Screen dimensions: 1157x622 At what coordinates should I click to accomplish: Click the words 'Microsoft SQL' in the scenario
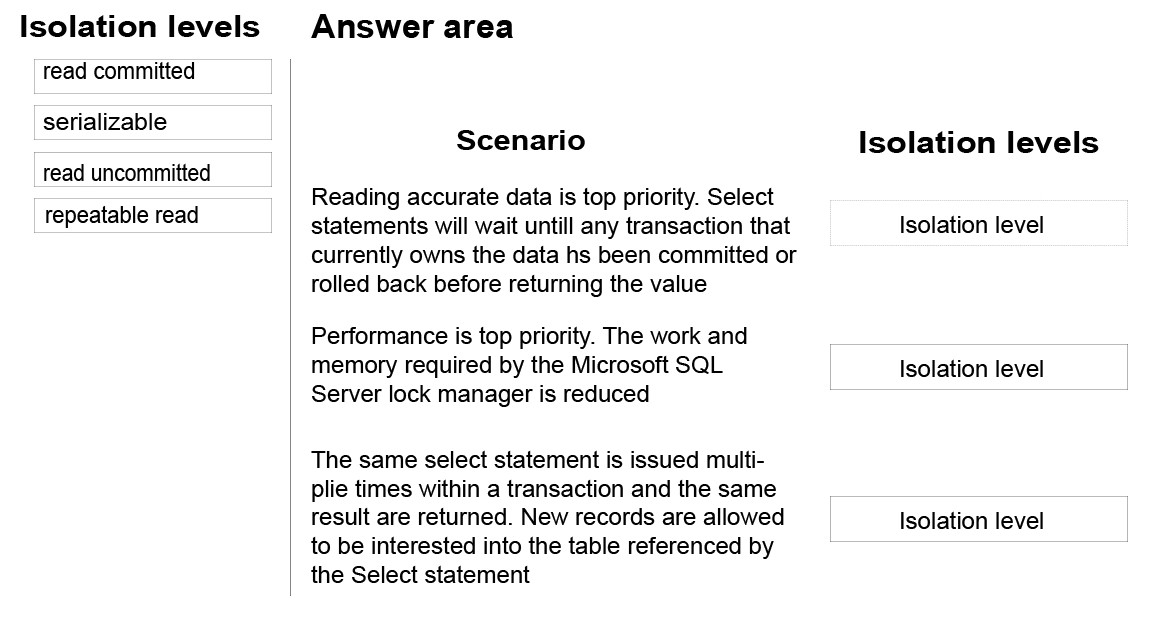647,365
